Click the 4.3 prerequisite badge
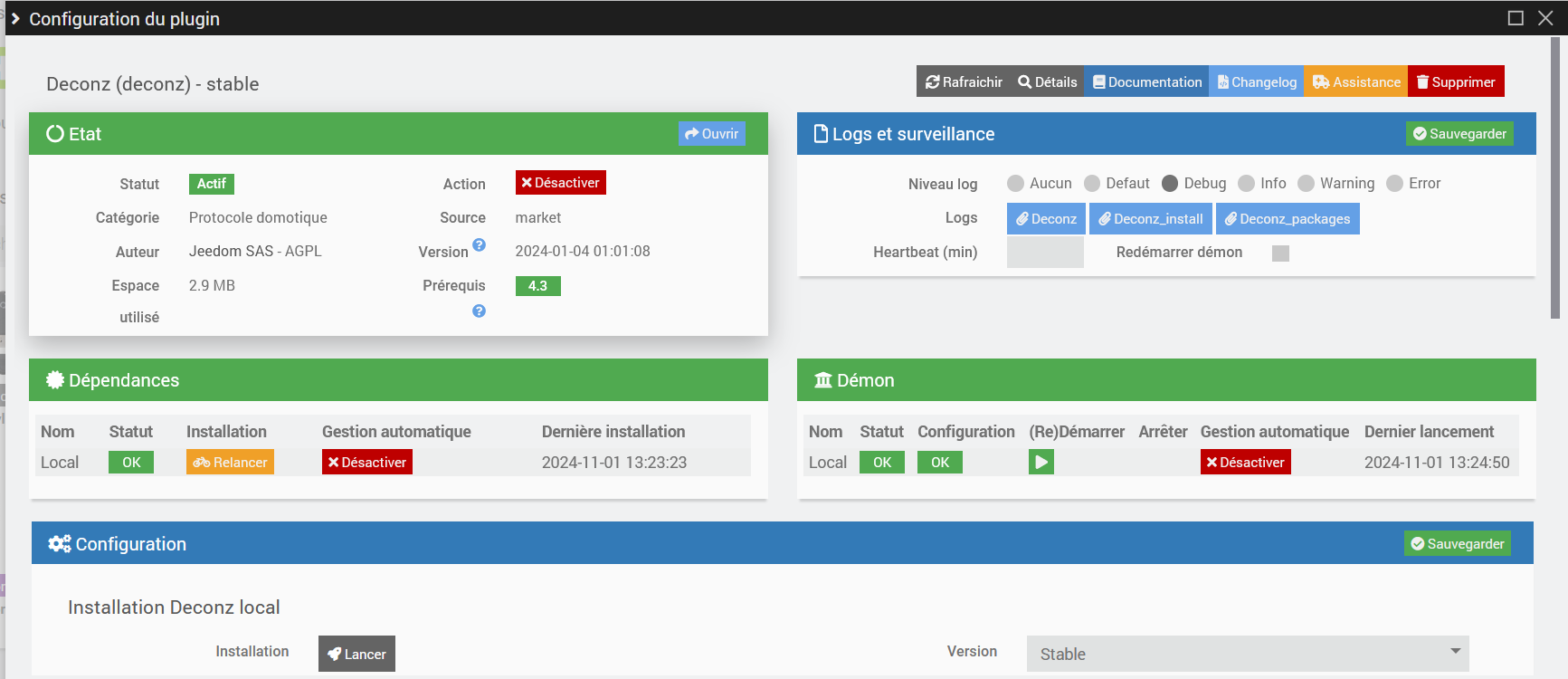 point(538,286)
